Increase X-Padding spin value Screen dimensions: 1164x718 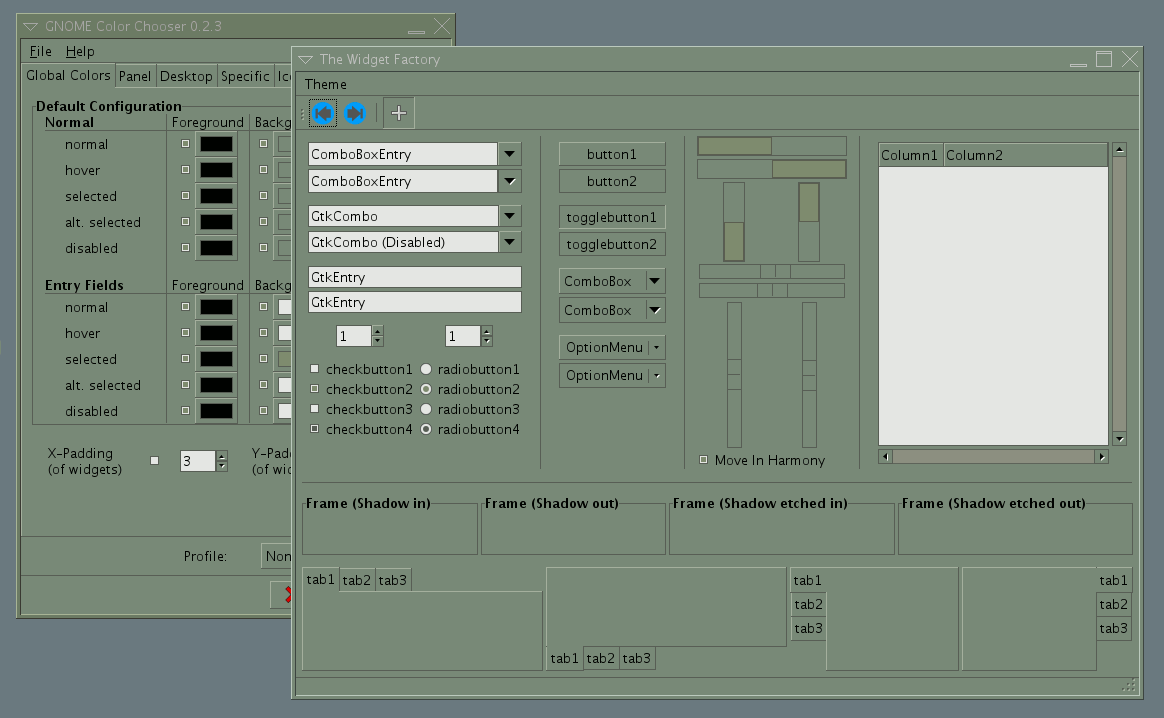tap(221, 456)
